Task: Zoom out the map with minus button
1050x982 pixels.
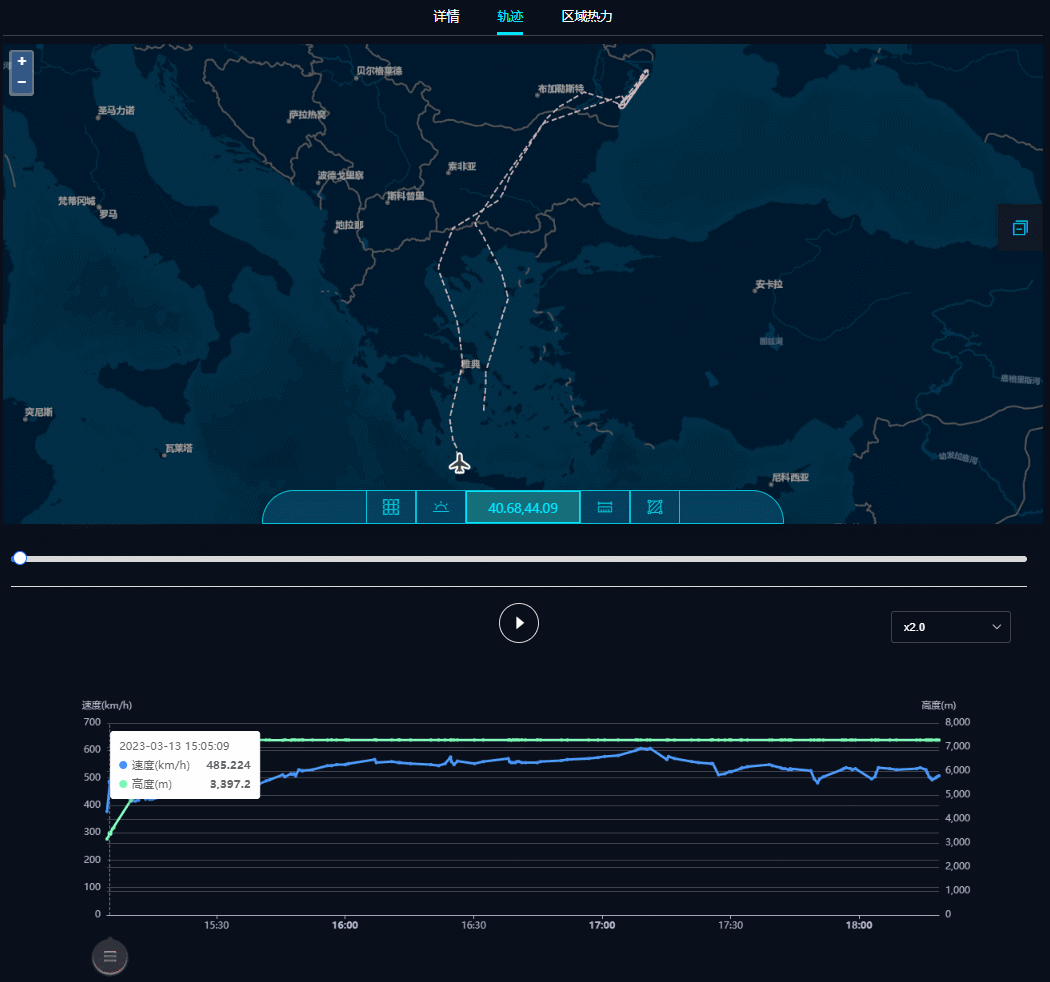Action: click(21, 82)
